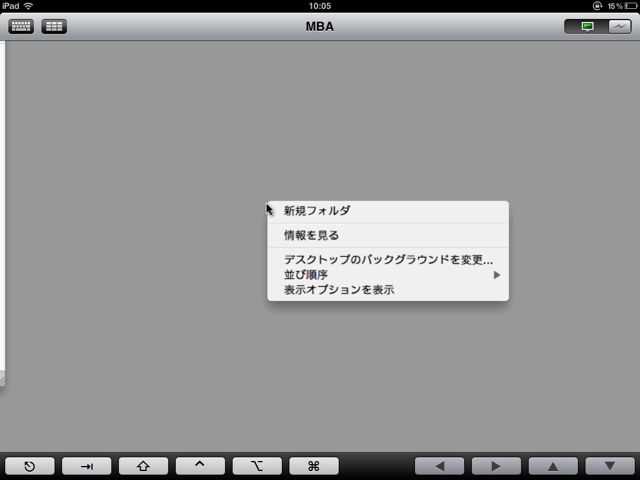Screen dimensions: 640x480
Task: Tap the Wi-Fi status icon
Action: click(28, 6)
